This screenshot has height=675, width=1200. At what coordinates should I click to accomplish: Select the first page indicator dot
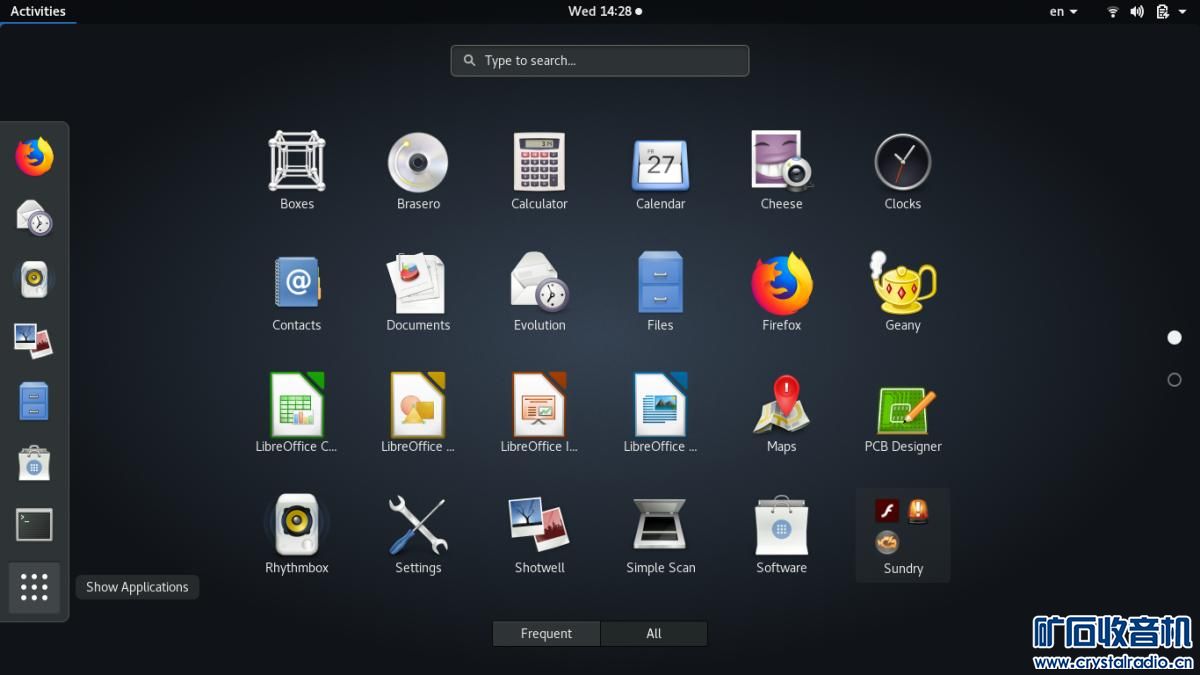[x=1175, y=338]
